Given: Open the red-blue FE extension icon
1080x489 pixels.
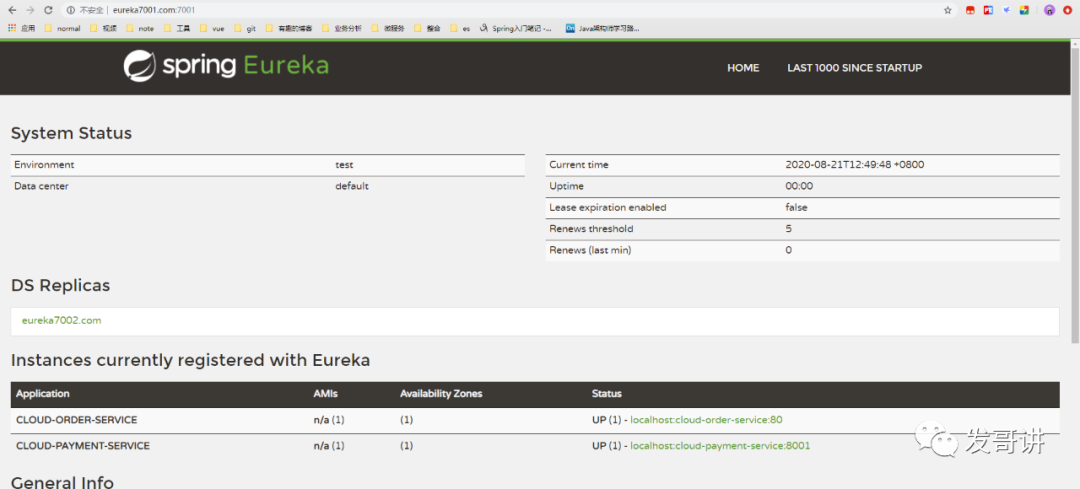Looking at the screenshot, I should [988, 10].
